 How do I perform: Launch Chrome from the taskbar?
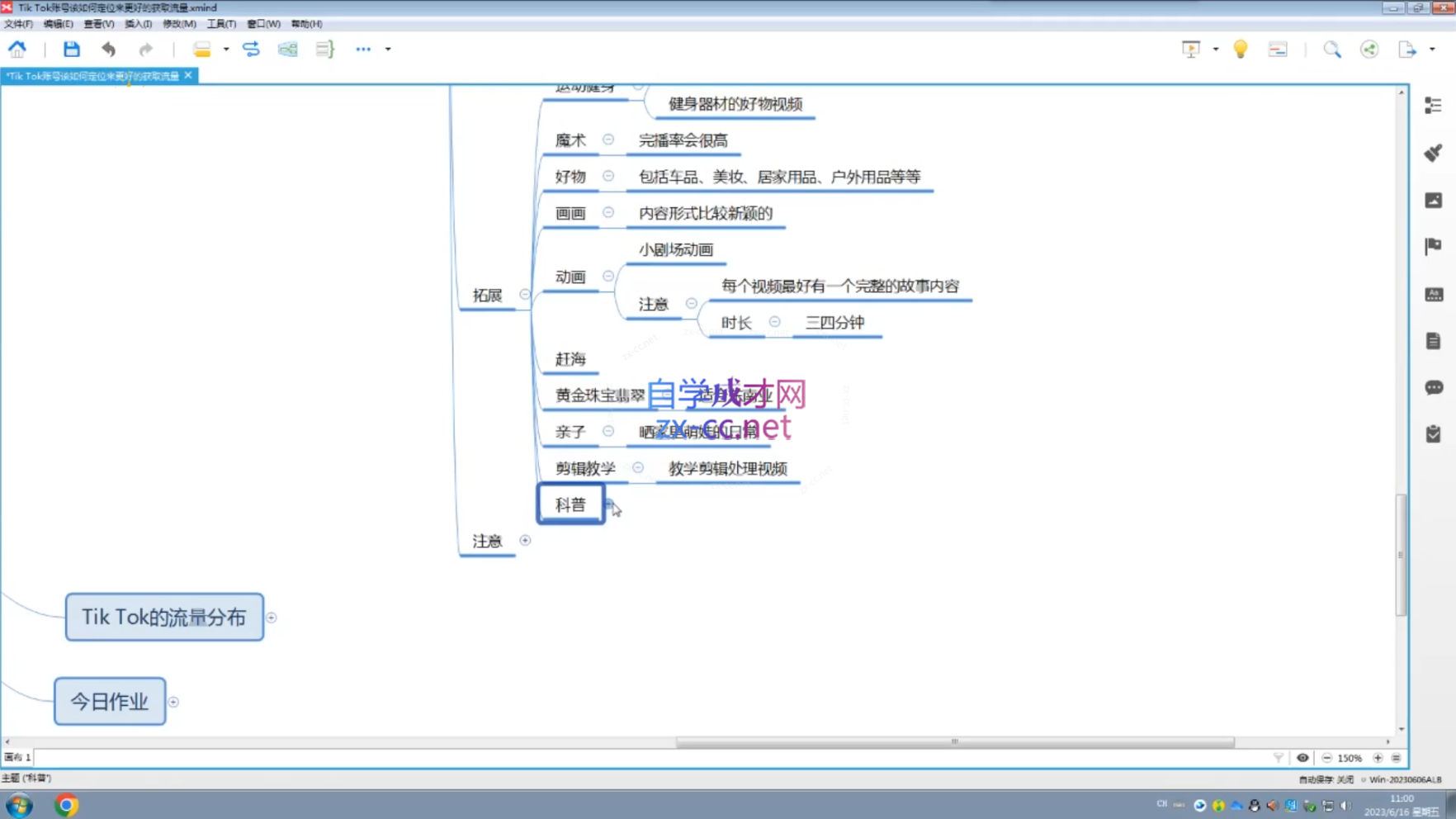pos(66,805)
